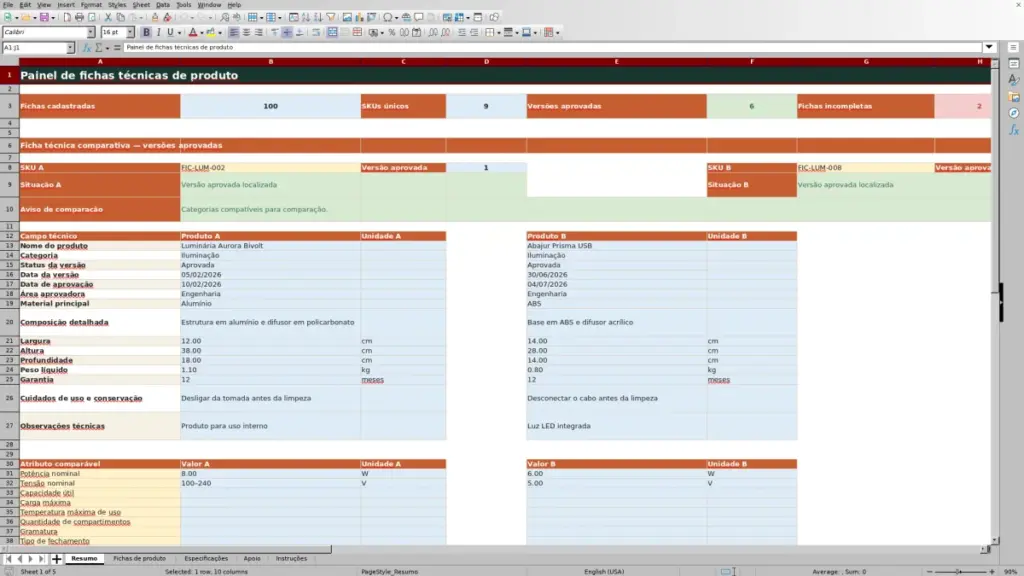Click the Cut scissors icon

pyautogui.click(x=108, y=18)
